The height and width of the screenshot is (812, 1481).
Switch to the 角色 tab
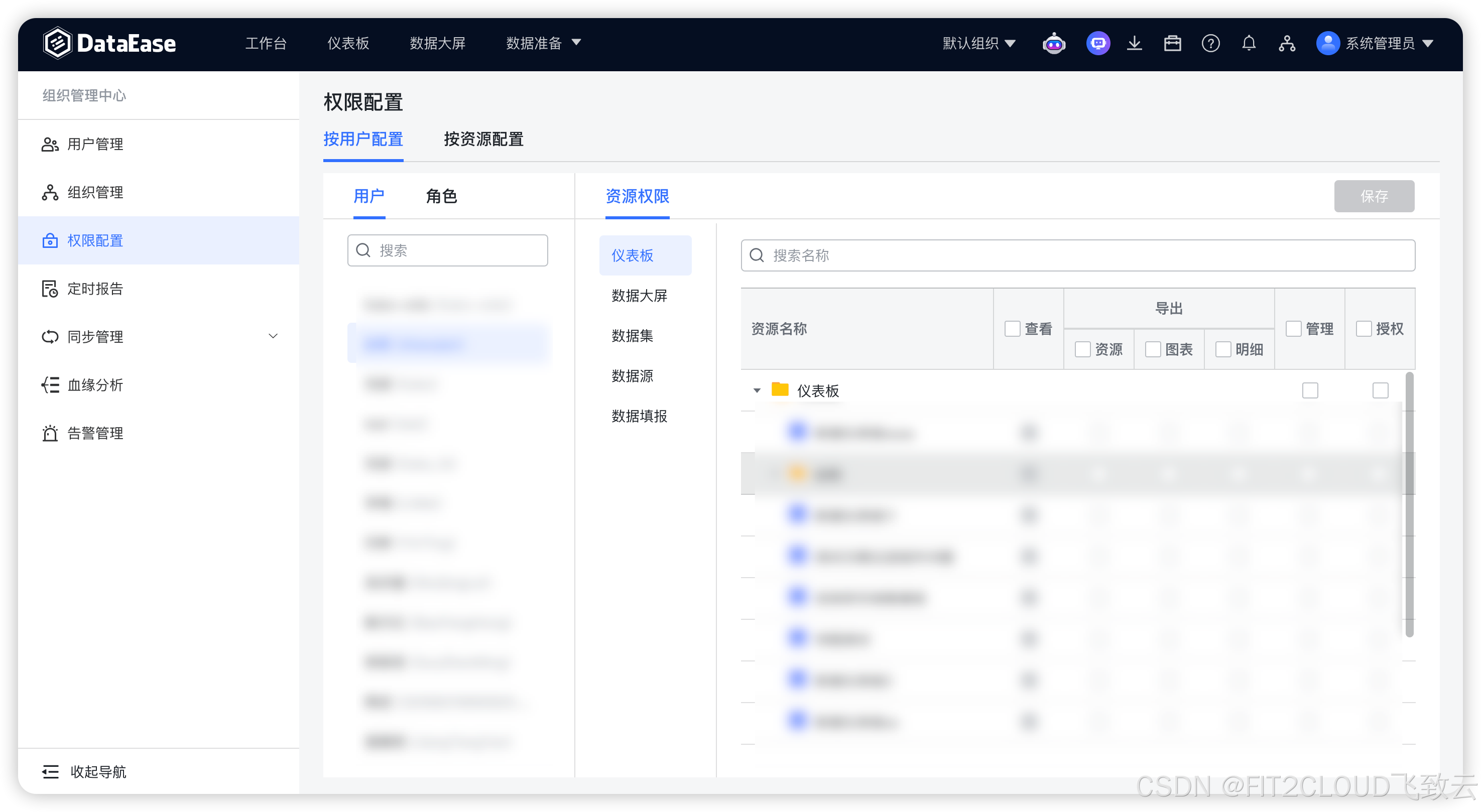point(441,197)
